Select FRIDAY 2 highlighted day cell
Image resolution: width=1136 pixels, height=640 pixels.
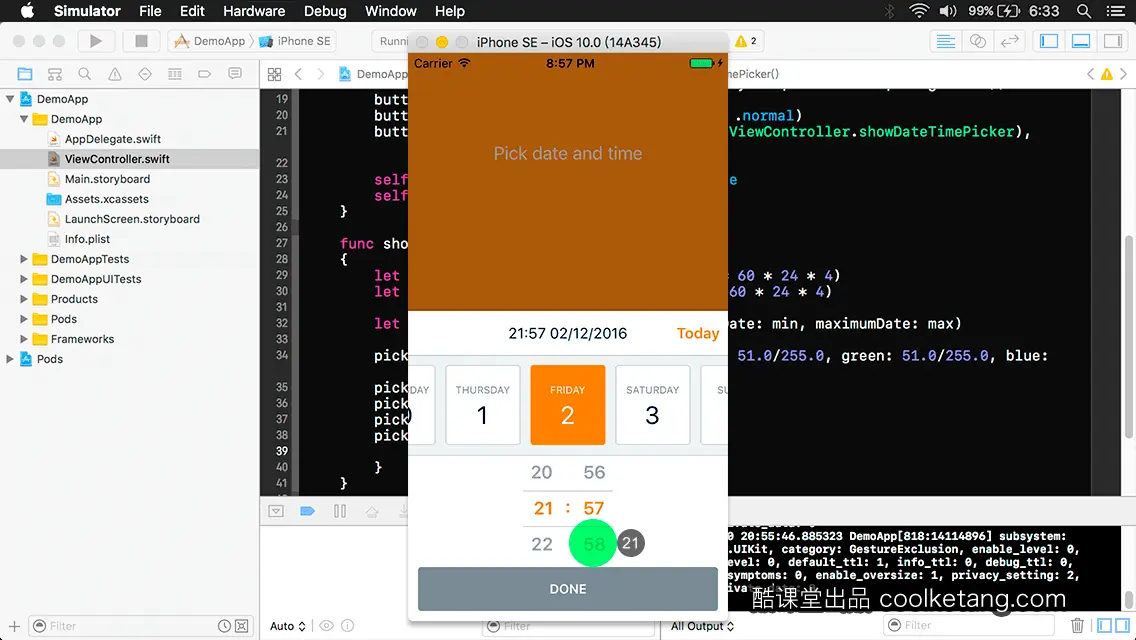click(568, 404)
